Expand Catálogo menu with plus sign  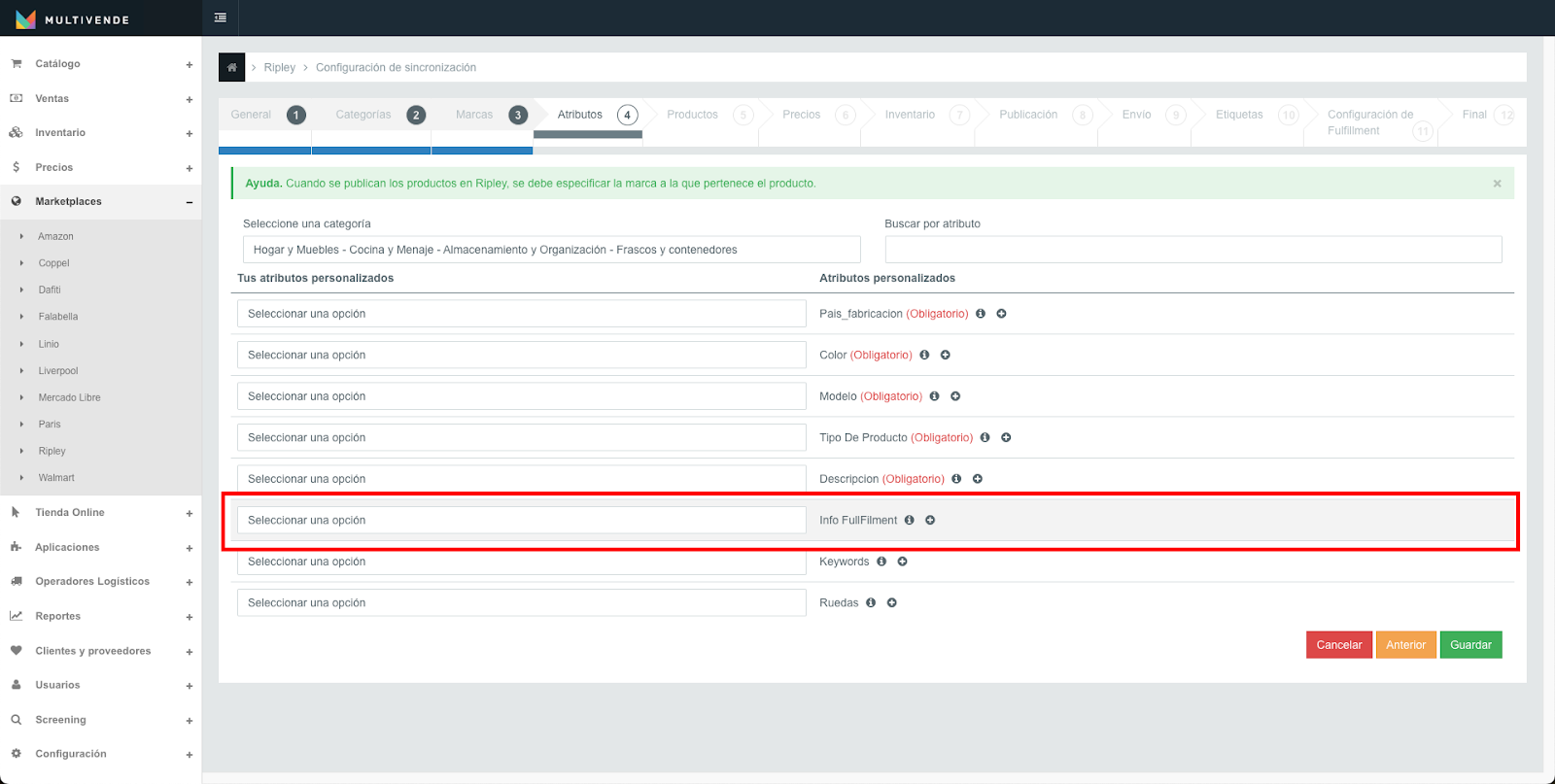190,65
